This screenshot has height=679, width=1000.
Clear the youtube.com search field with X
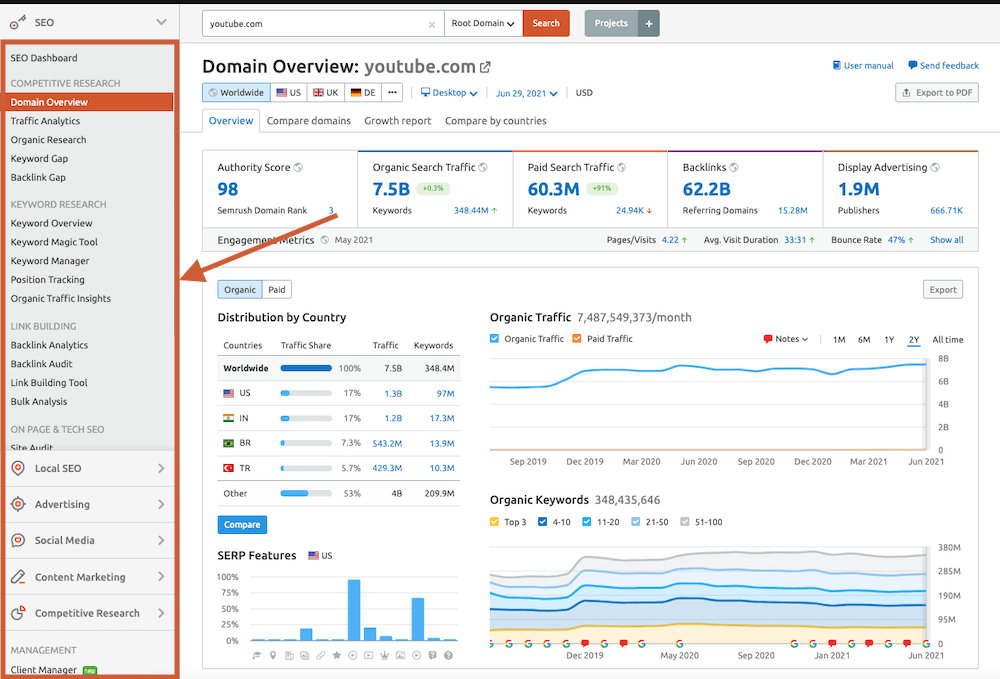coord(432,24)
